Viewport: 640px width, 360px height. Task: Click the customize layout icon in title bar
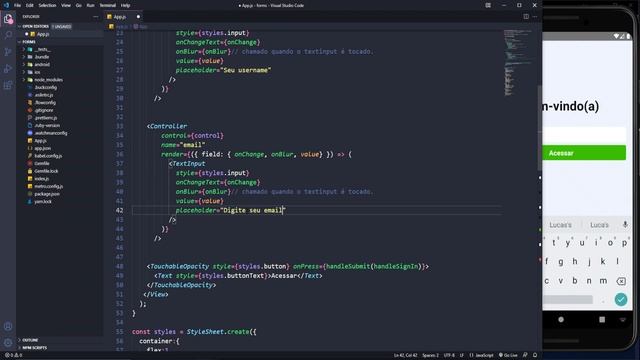[488, 5]
